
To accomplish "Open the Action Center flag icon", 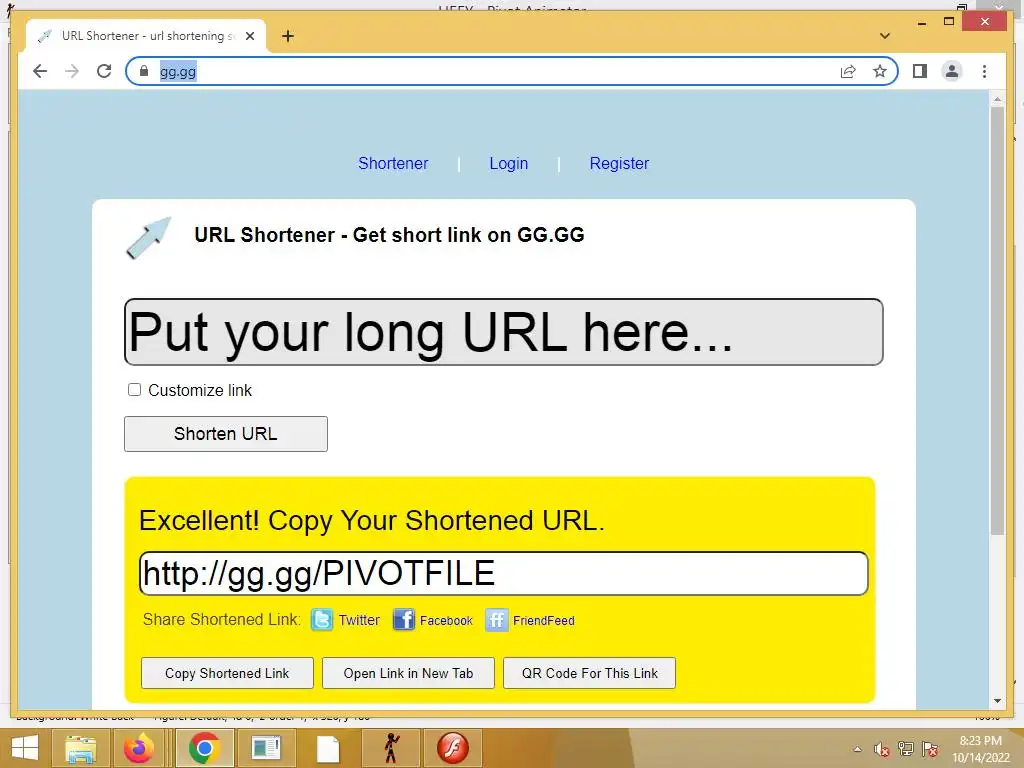I will tap(930, 749).
